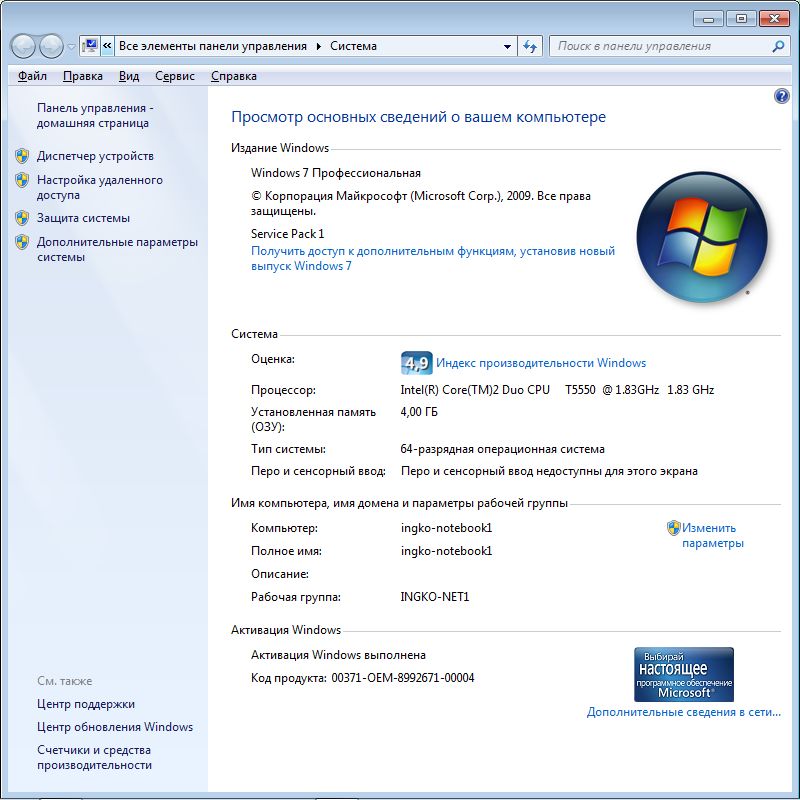This screenshot has height=800, width=800.
Task: Open Центр обновления Windows link
Action: [x=115, y=727]
